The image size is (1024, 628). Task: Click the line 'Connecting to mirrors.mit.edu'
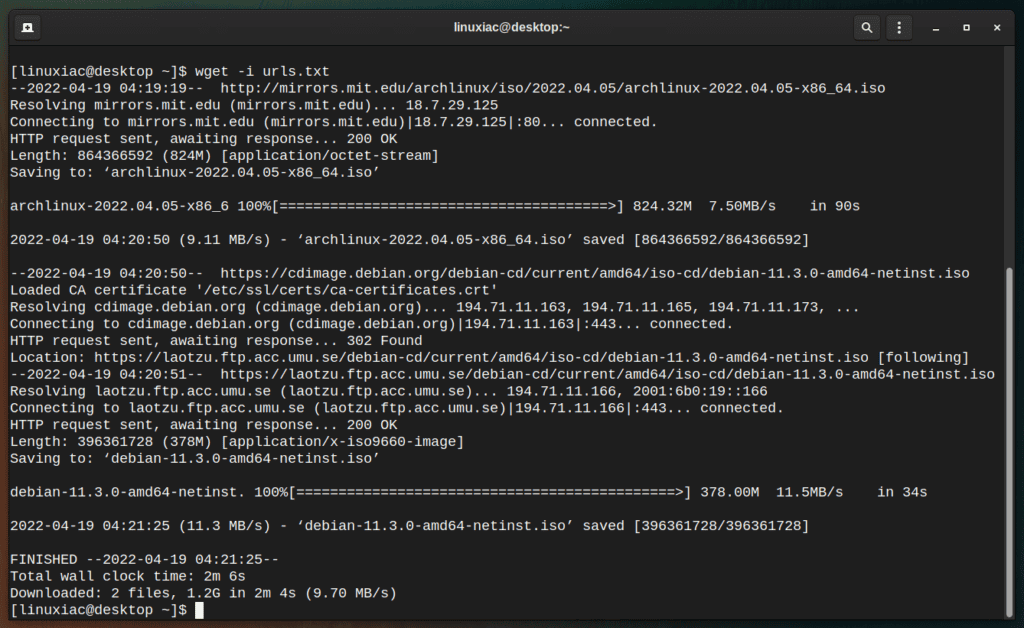(x=334, y=122)
